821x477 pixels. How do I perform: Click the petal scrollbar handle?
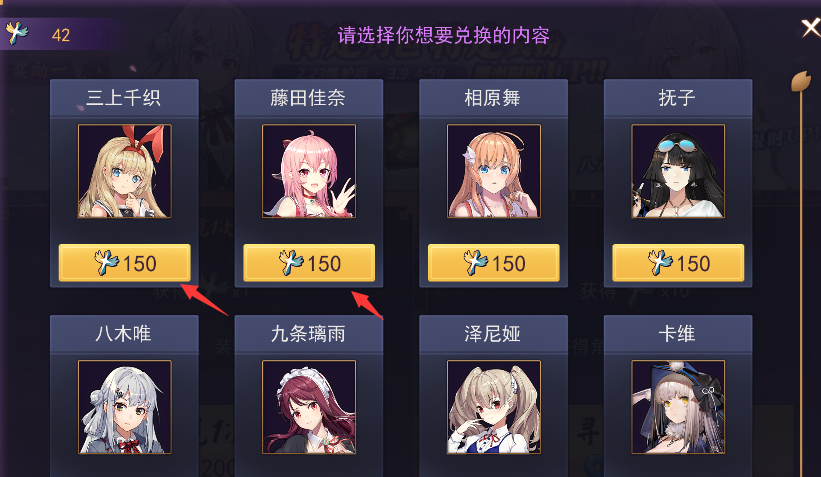click(x=800, y=81)
